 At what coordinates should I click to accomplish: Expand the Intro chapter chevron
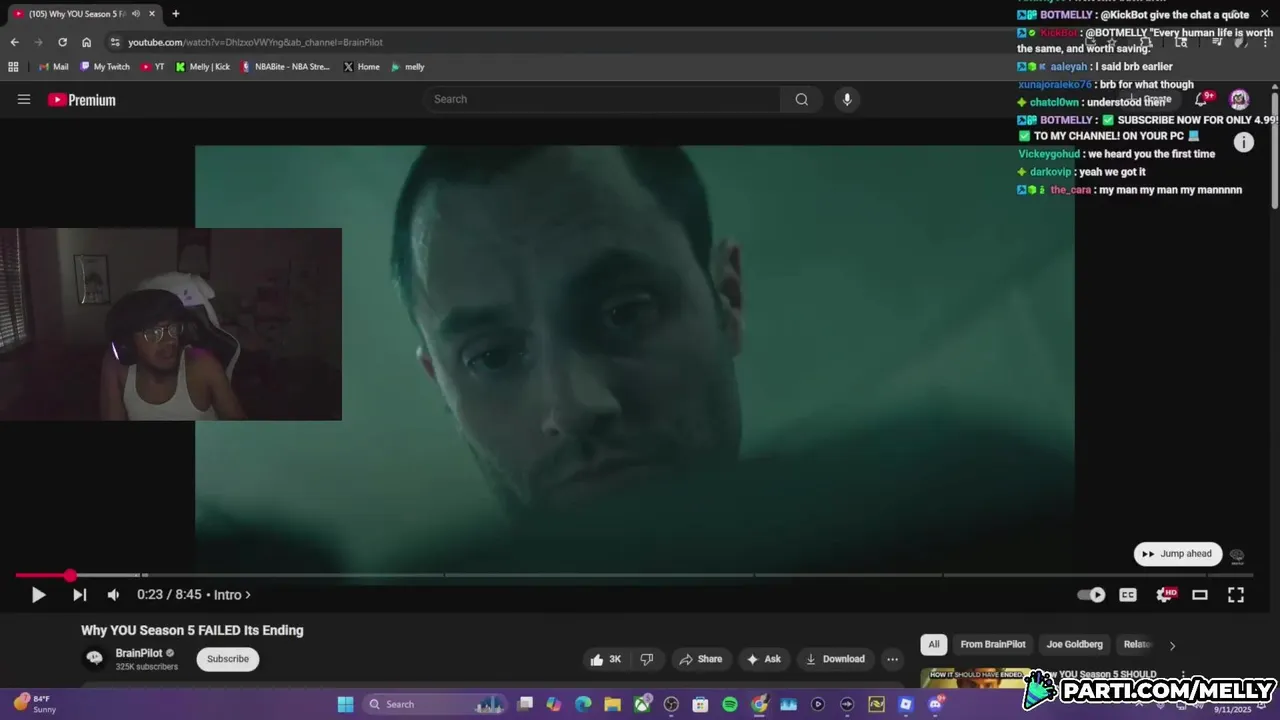(248, 595)
